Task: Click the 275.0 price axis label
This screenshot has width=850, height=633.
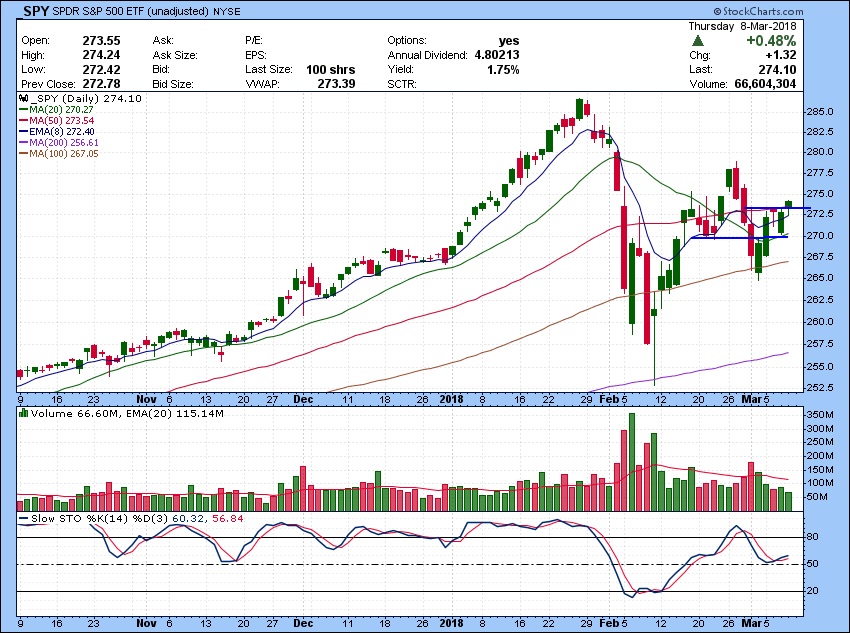Action: 822,193
